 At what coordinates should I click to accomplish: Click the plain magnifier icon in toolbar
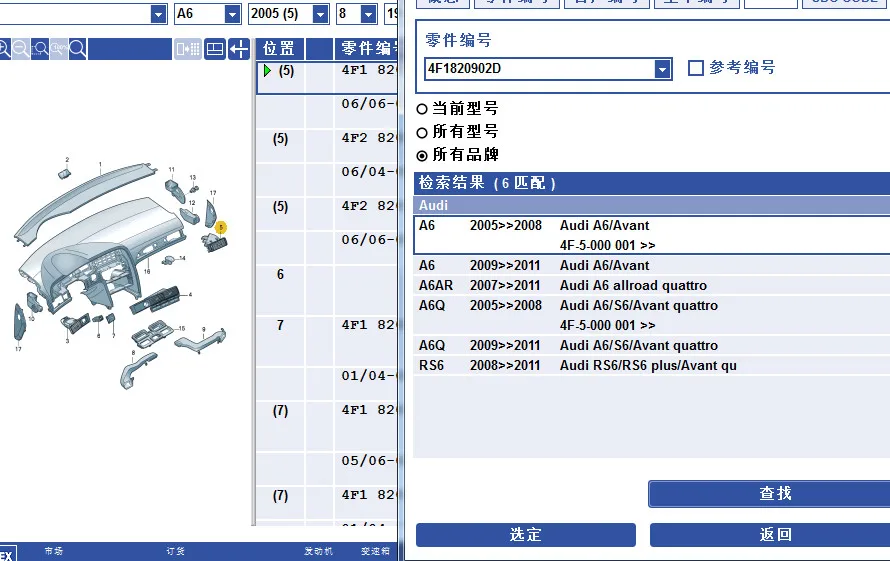tap(78, 49)
